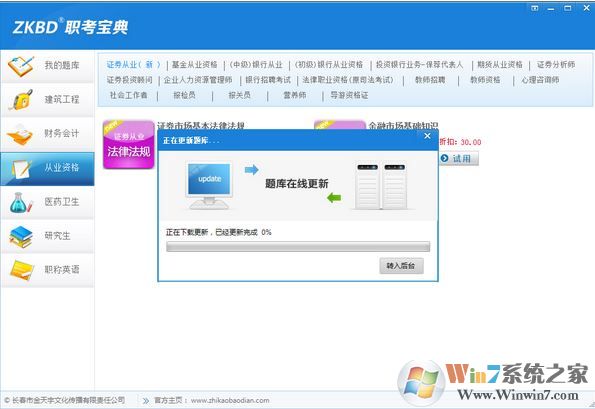
Task: Open the 法律法规 pink course thumbnail
Action: click(128, 145)
